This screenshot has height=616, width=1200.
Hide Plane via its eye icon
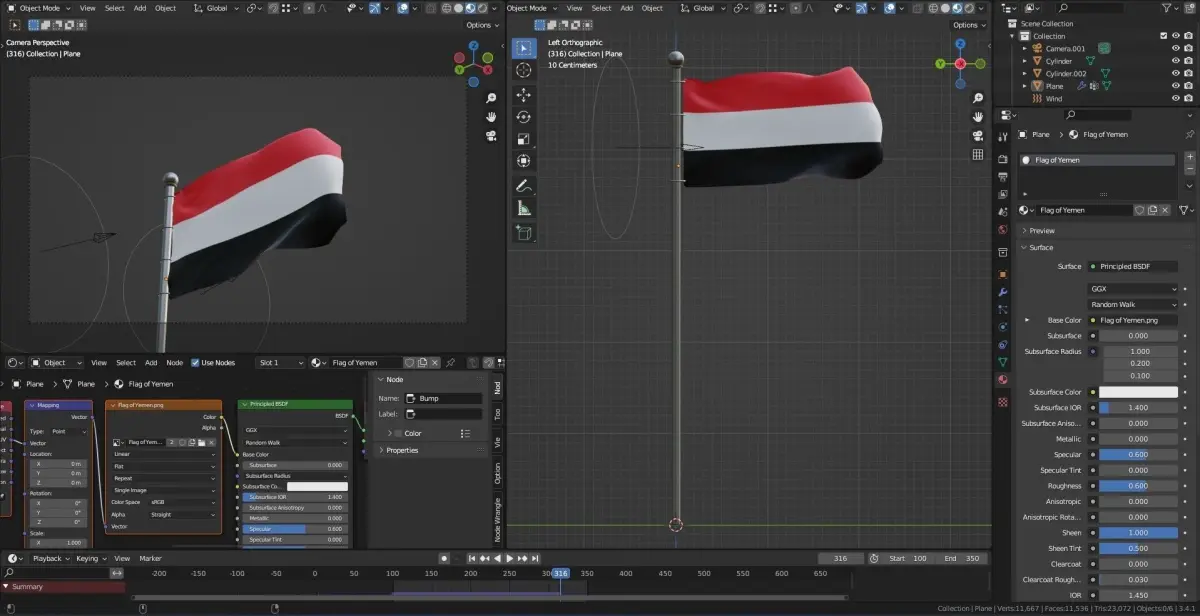click(1175, 86)
